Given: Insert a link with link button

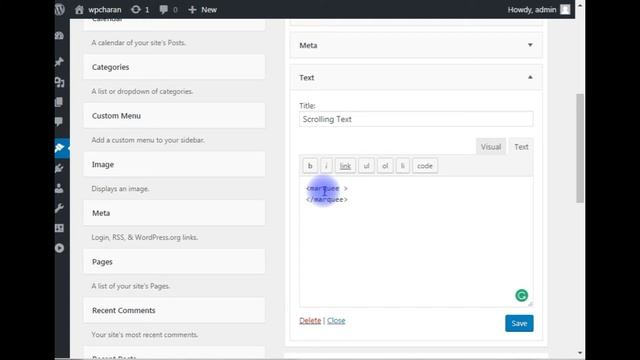Looking at the screenshot, I should tap(345, 166).
